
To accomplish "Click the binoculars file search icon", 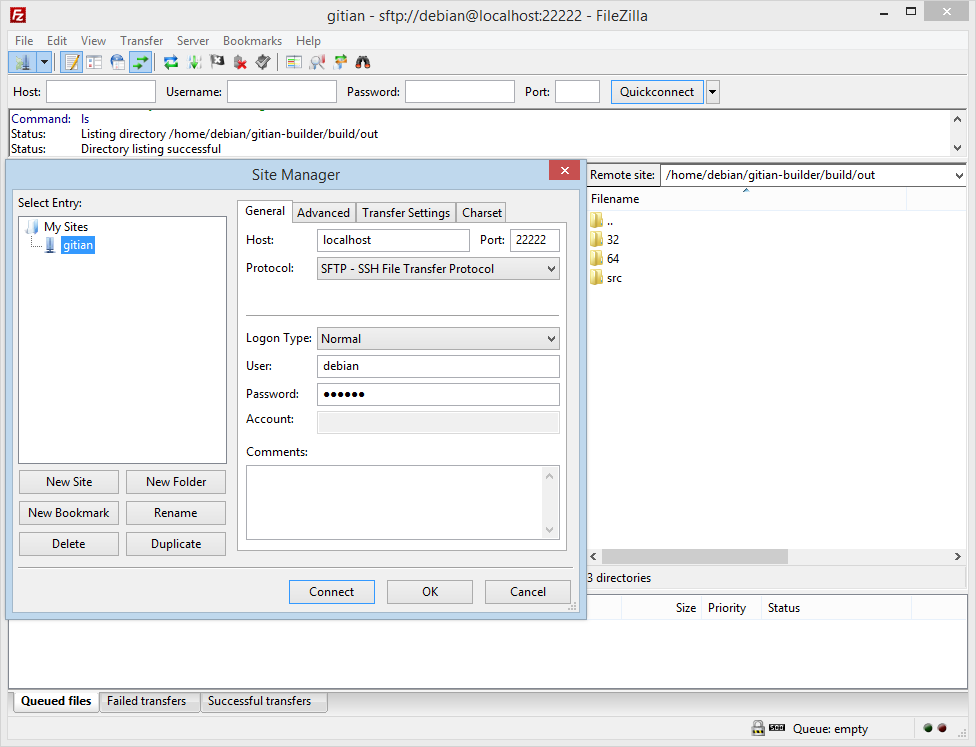I will tap(363, 62).
